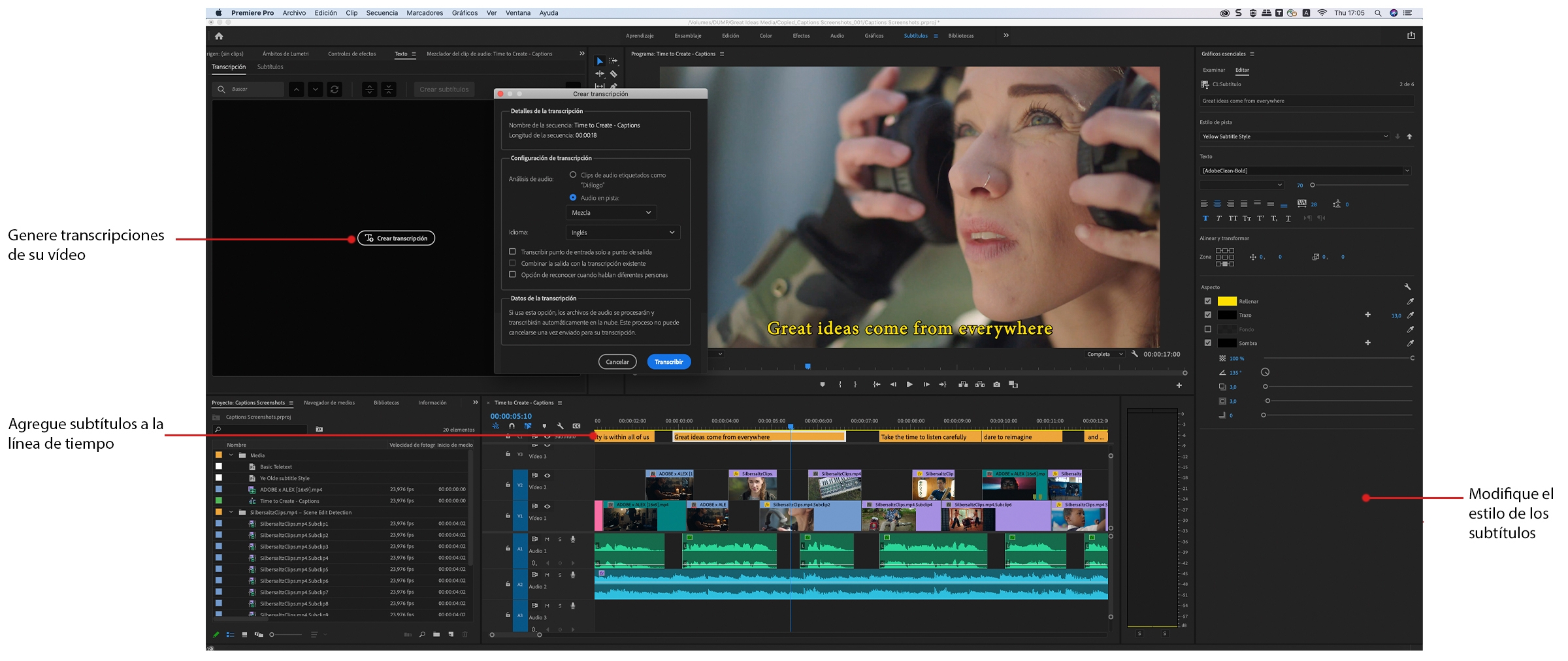1568x661 pixels.
Task: Collapse the SilbersaltzClips Scene Edit Detection folder
Action: point(231,512)
